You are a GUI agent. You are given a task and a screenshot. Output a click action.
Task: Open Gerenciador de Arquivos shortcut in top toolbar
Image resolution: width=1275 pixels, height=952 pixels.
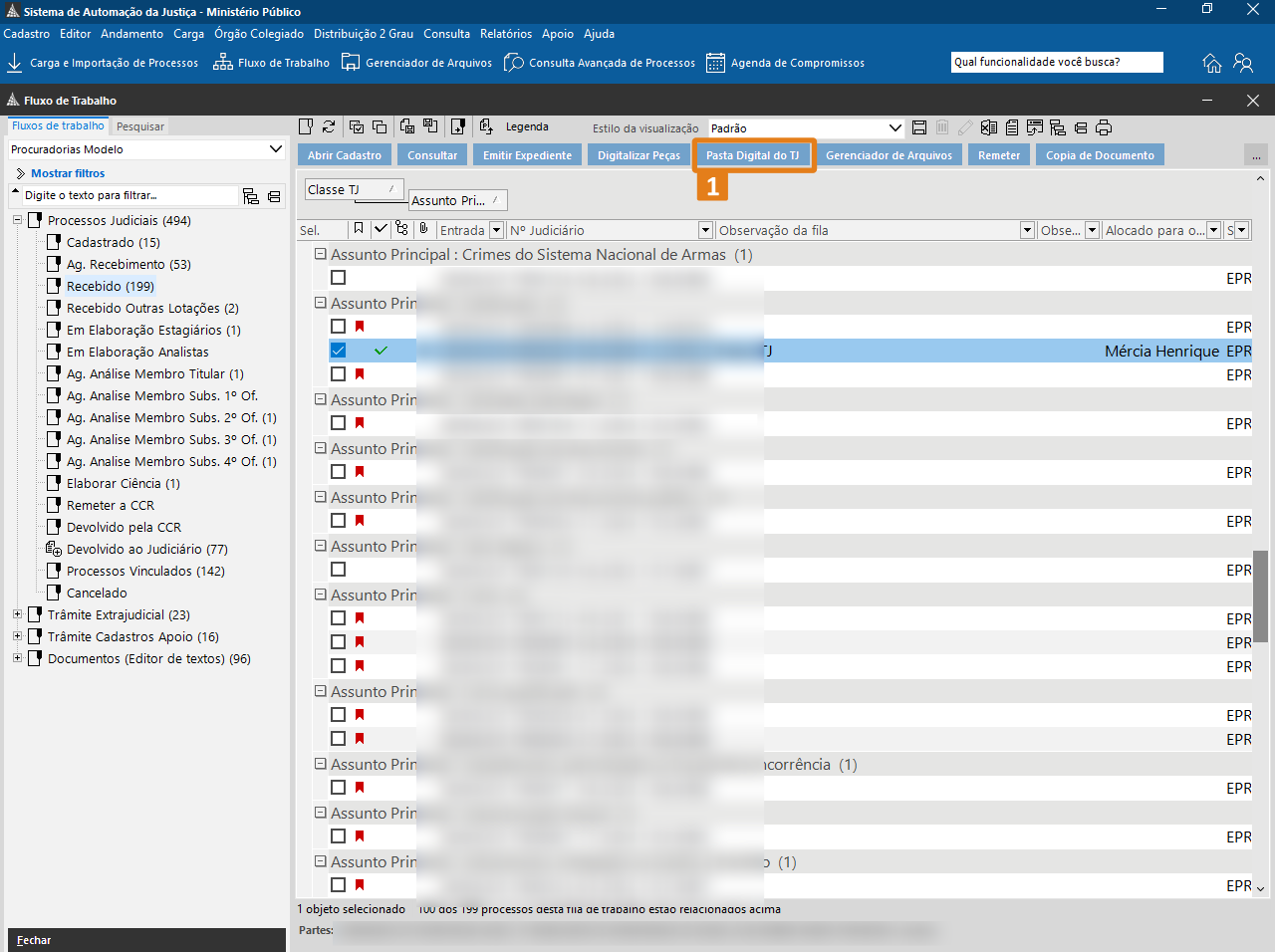coord(416,63)
